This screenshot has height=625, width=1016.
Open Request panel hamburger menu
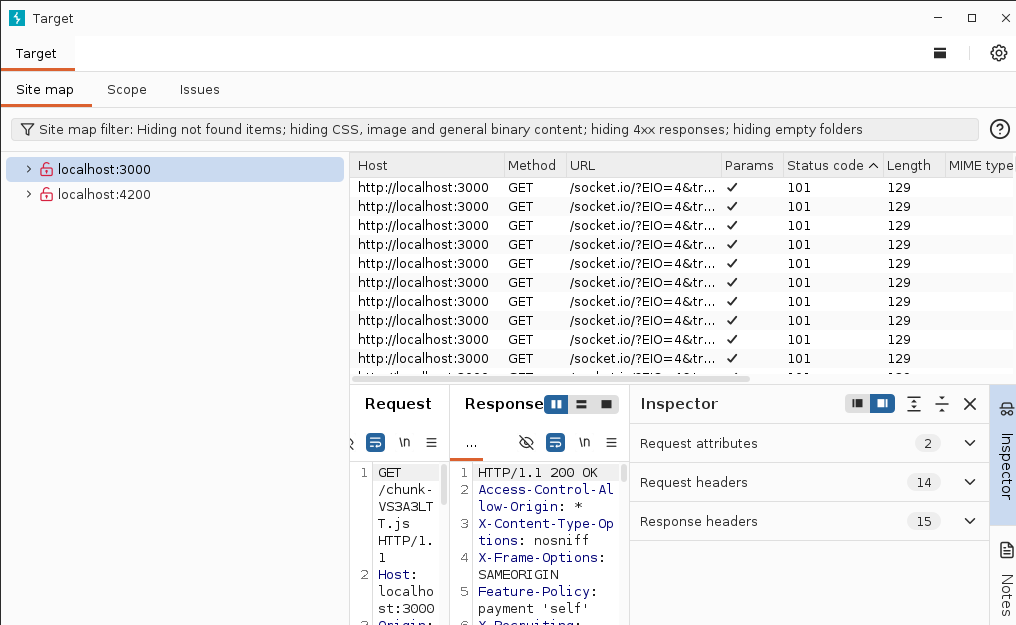[432, 442]
